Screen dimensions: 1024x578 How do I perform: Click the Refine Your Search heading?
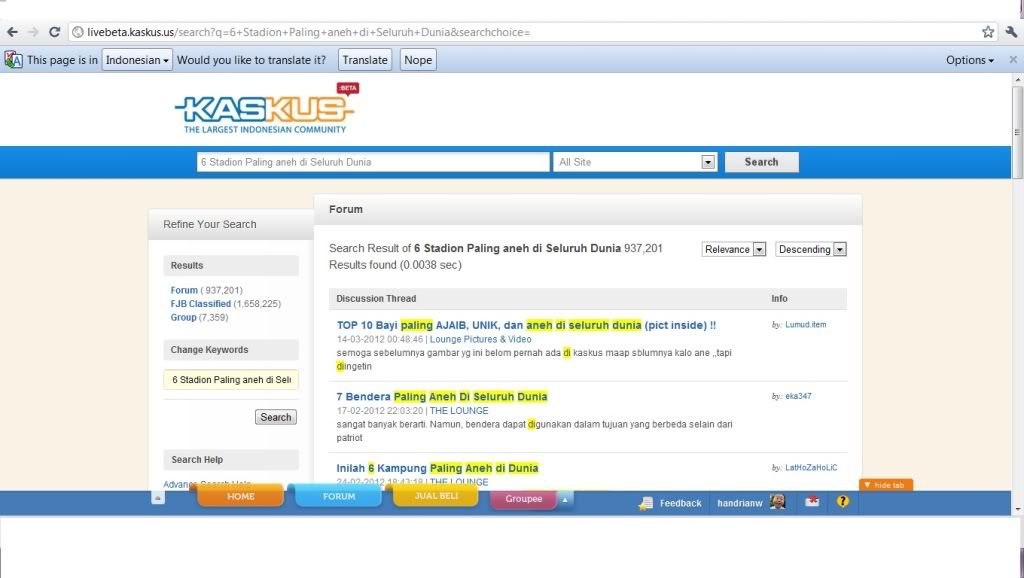point(210,224)
